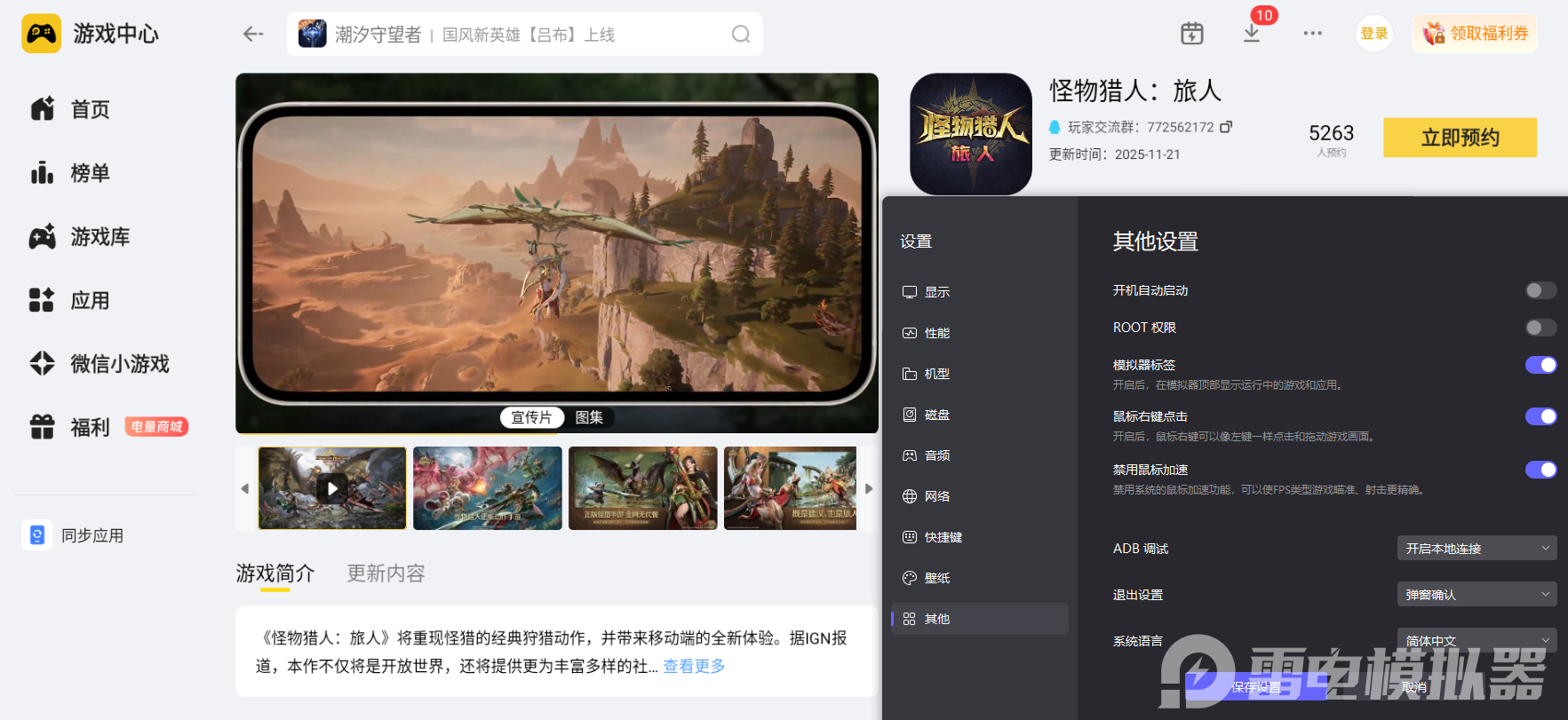Image resolution: width=1568 pixels, height=720 pixels.
Task: Open 性能 performance settings
Action: 980,333
